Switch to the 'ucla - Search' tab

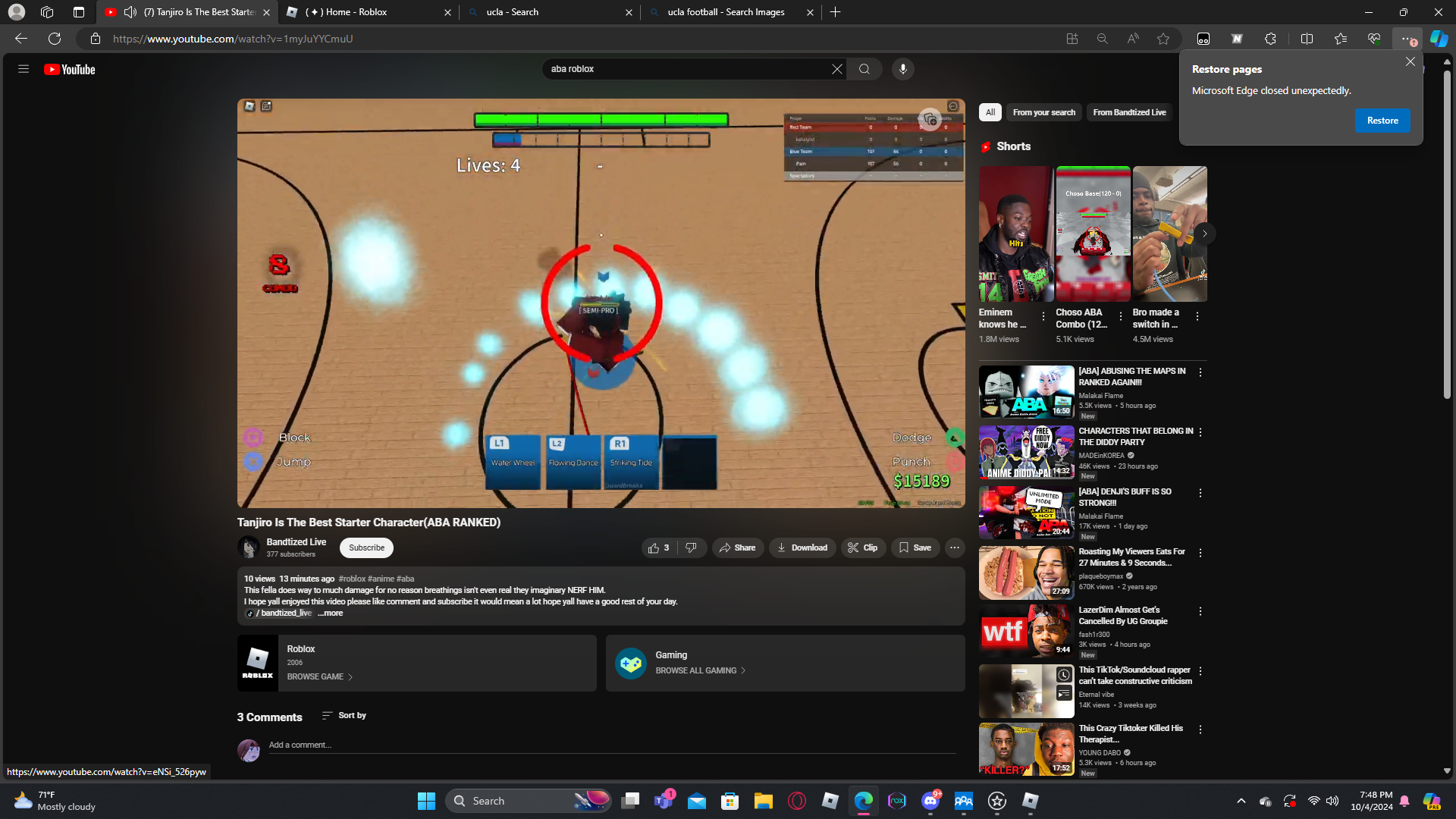551,12
